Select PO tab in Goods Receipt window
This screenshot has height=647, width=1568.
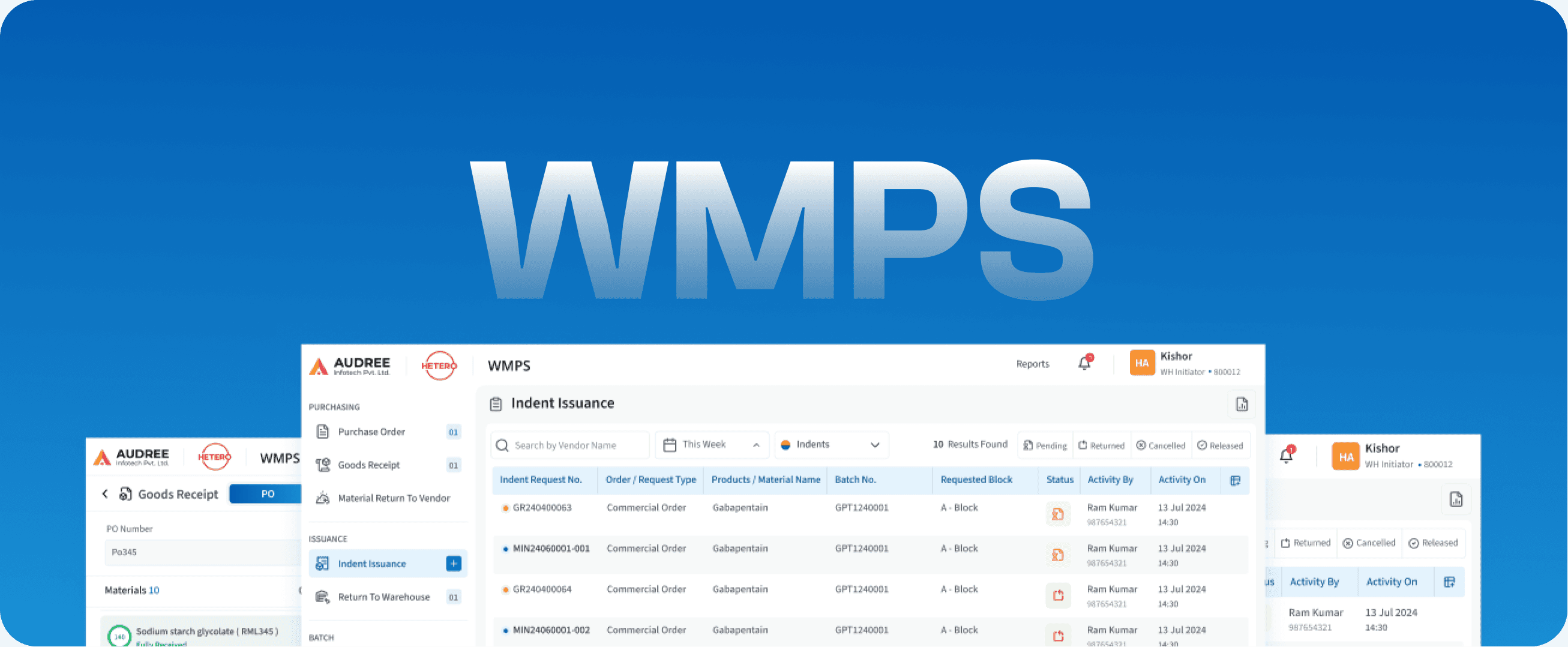(x=266, y=494)
